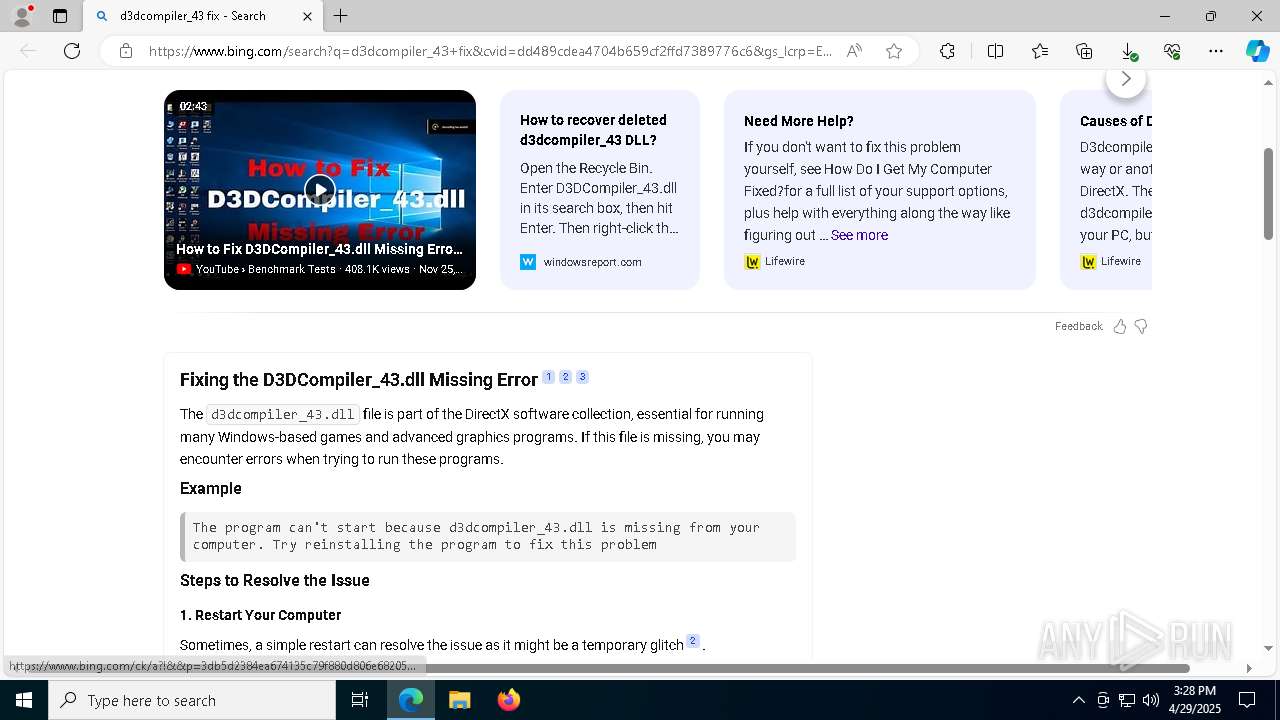Advance carousel with next arrow button
This screenshot has height=720, width=1280.
[x=1126, y=79]
